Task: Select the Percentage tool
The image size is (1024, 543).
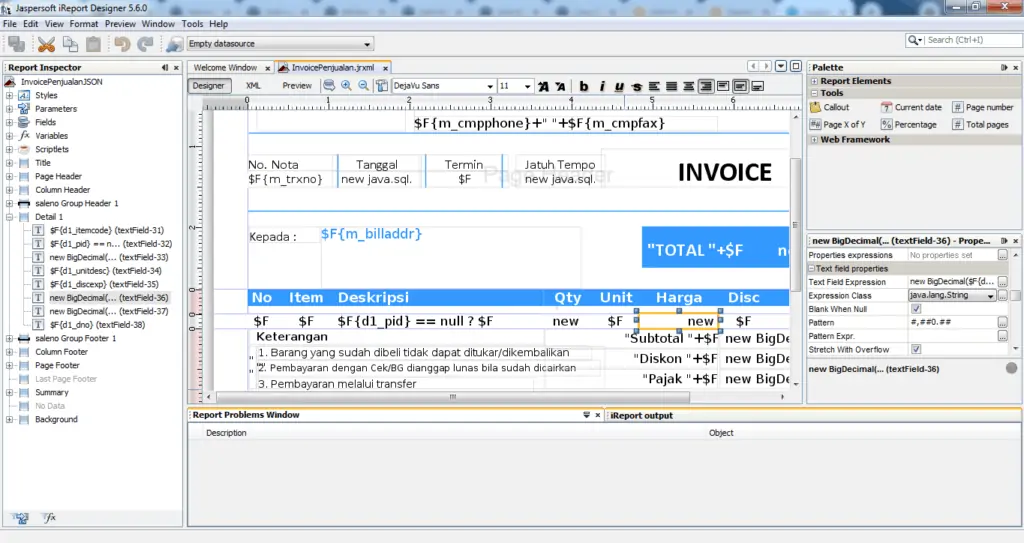Action: click(908, 124)
